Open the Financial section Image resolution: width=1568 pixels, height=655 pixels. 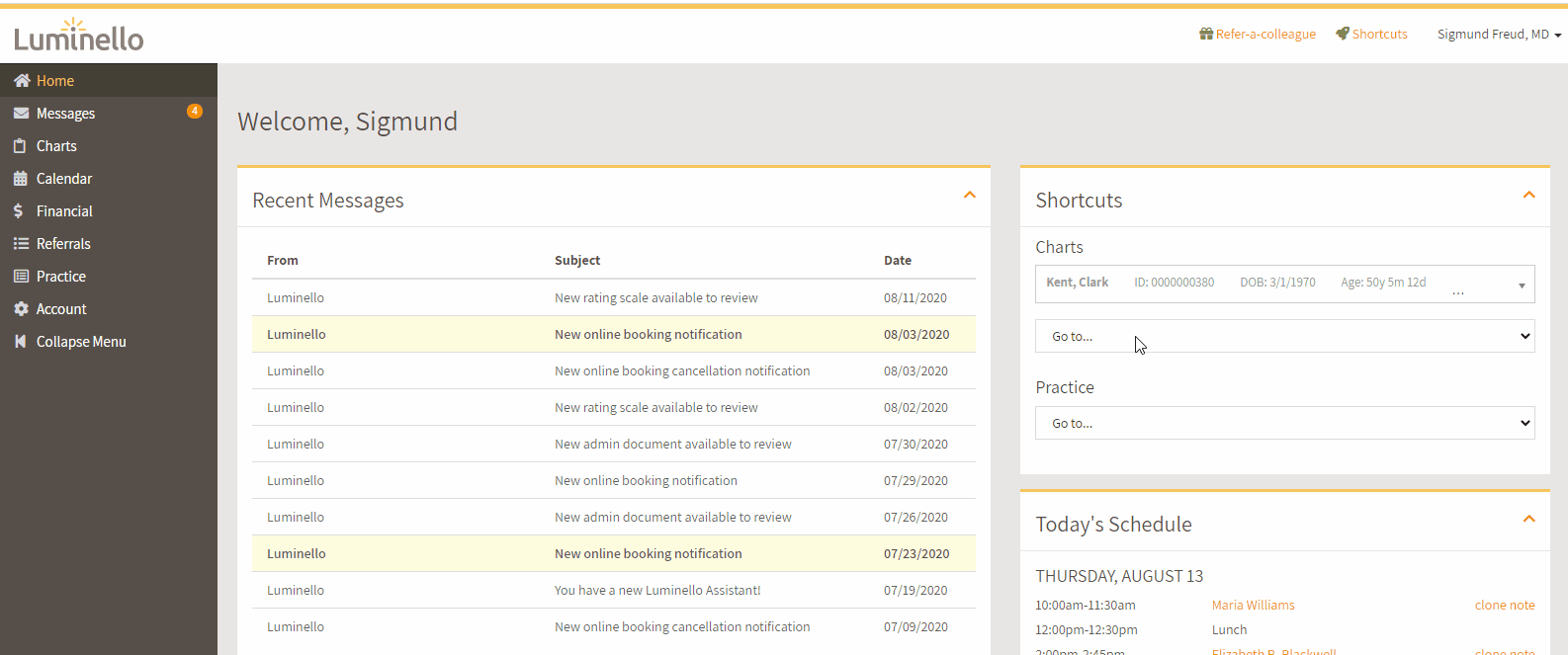coord(109,211)
